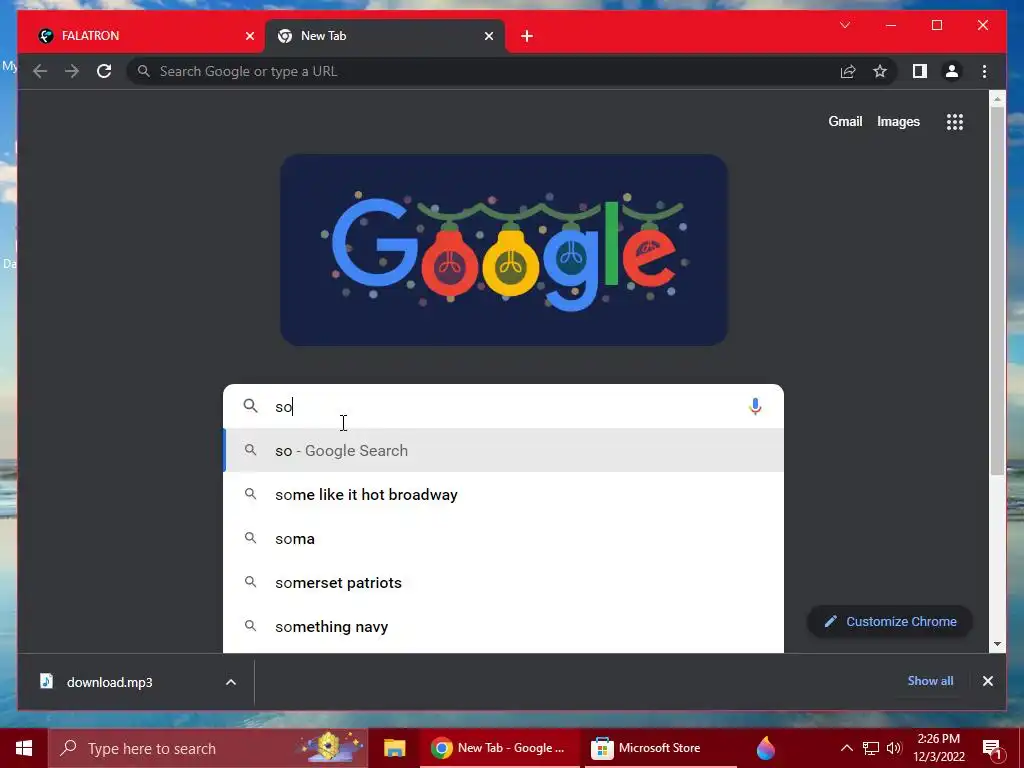Open the Chrome side panel

pos(920,71)
